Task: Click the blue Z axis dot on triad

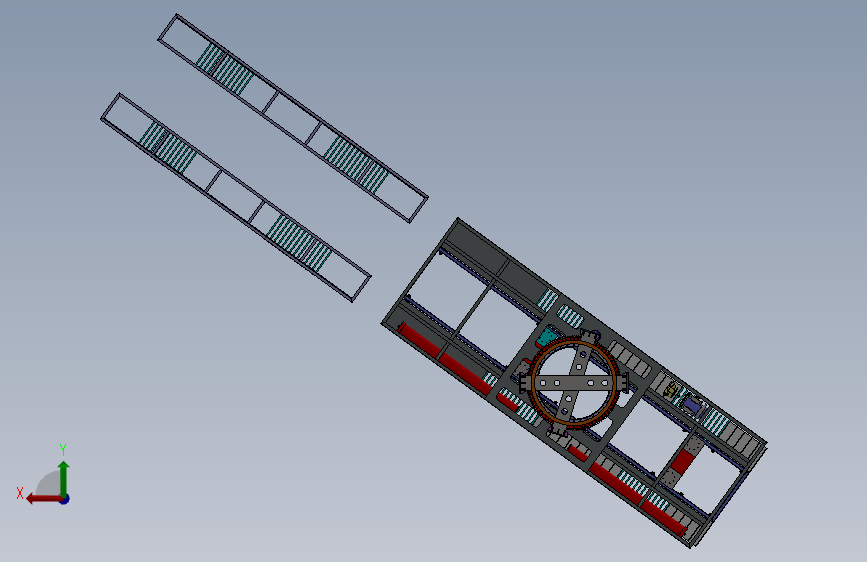Action: [x=65, y=499]
